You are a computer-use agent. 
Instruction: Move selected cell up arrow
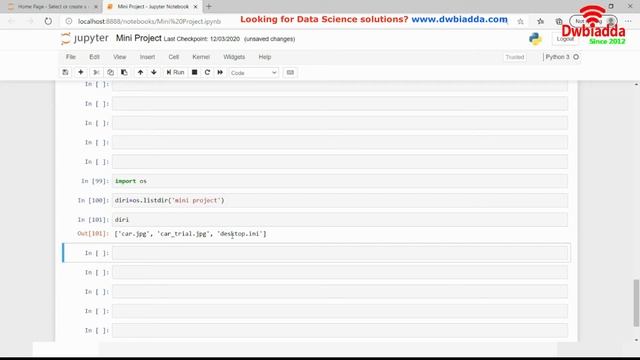[140, 72]
